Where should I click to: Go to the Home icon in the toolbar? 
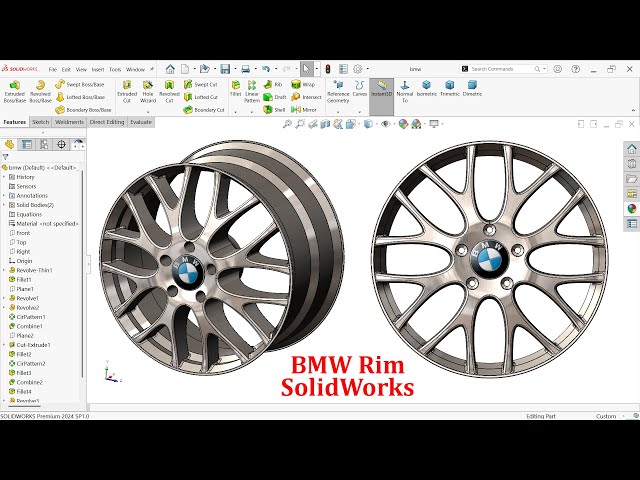click(x=170, y=69)
